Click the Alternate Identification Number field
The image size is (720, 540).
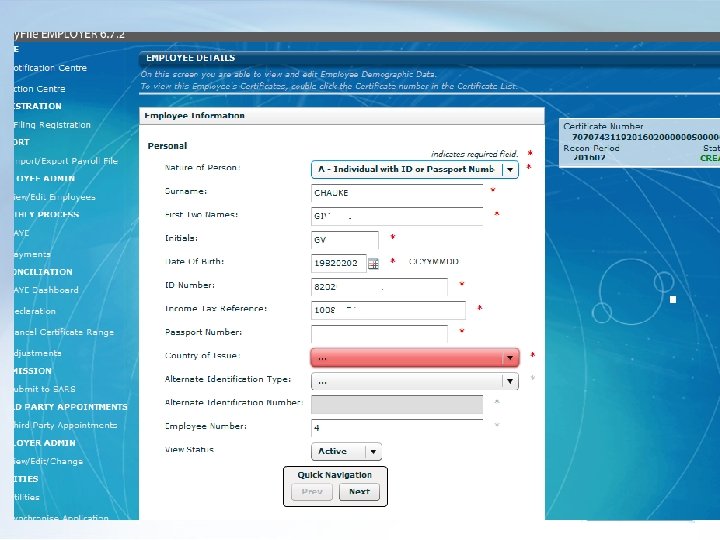tap(397, 405)
